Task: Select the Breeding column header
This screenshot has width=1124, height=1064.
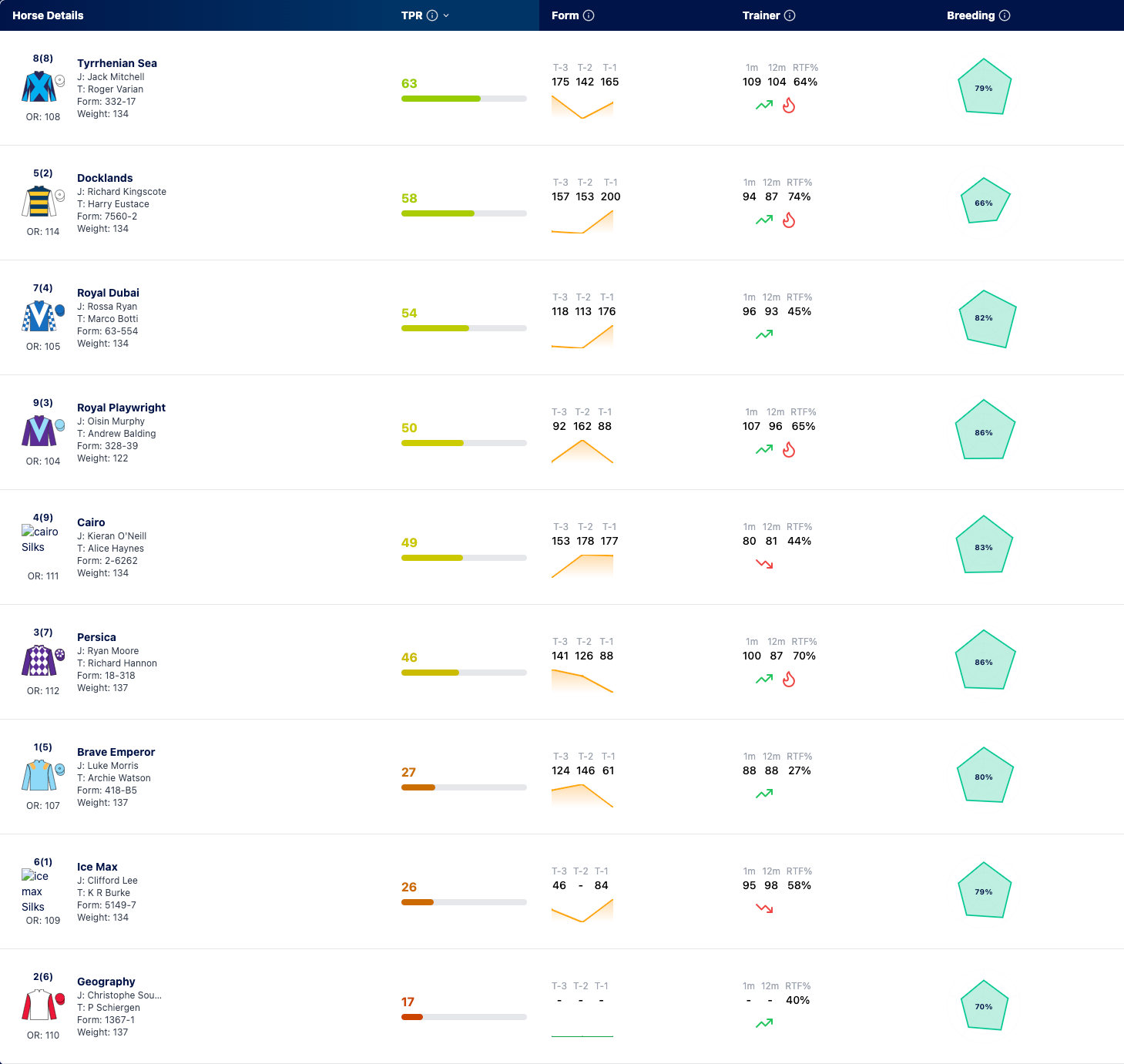Action: click(971, 15)
